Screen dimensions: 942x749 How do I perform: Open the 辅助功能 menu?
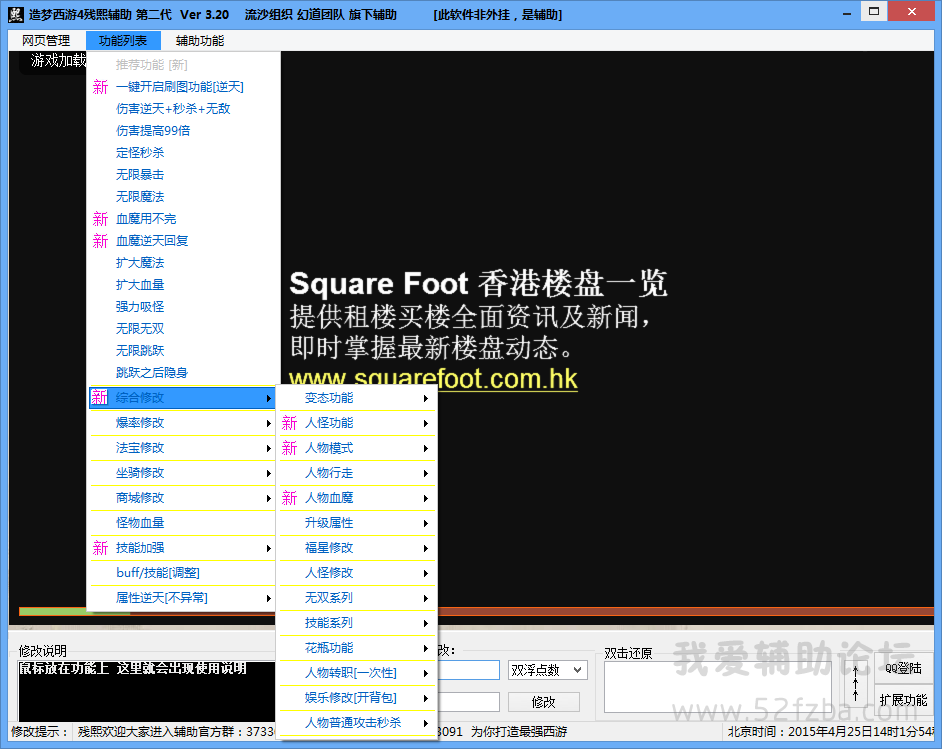(199, 41)
